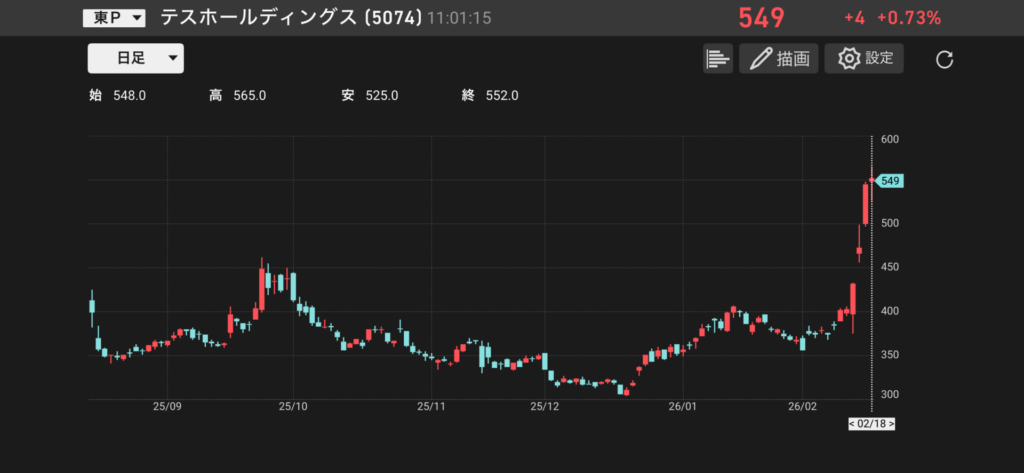Click the 549 price tag on the price axis

click(892, 181)
